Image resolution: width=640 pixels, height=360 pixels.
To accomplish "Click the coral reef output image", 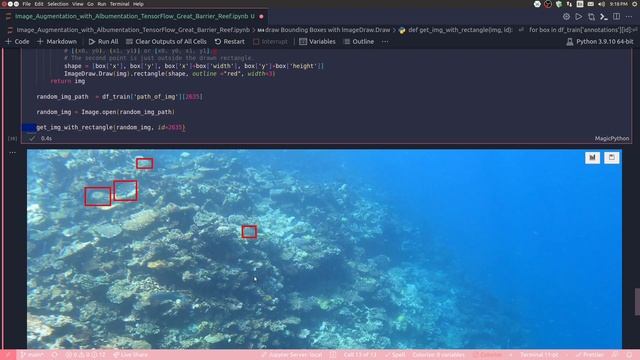I will tap(324, 249).
